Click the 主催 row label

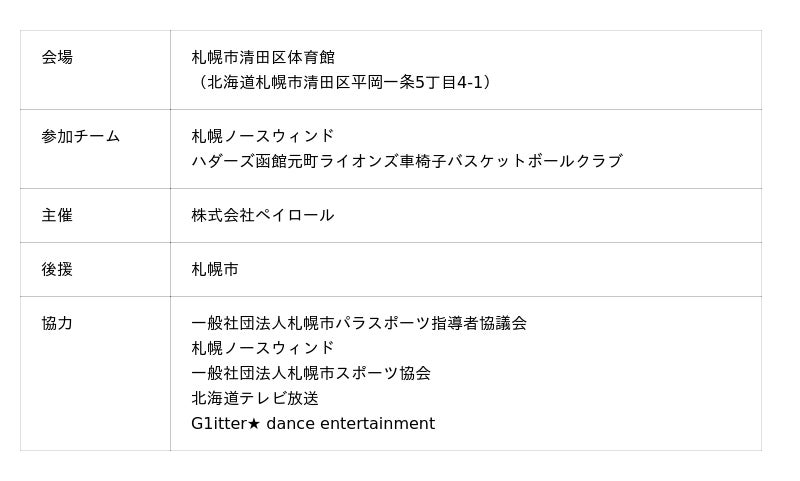pyautogui.click(x=57, y=216)
